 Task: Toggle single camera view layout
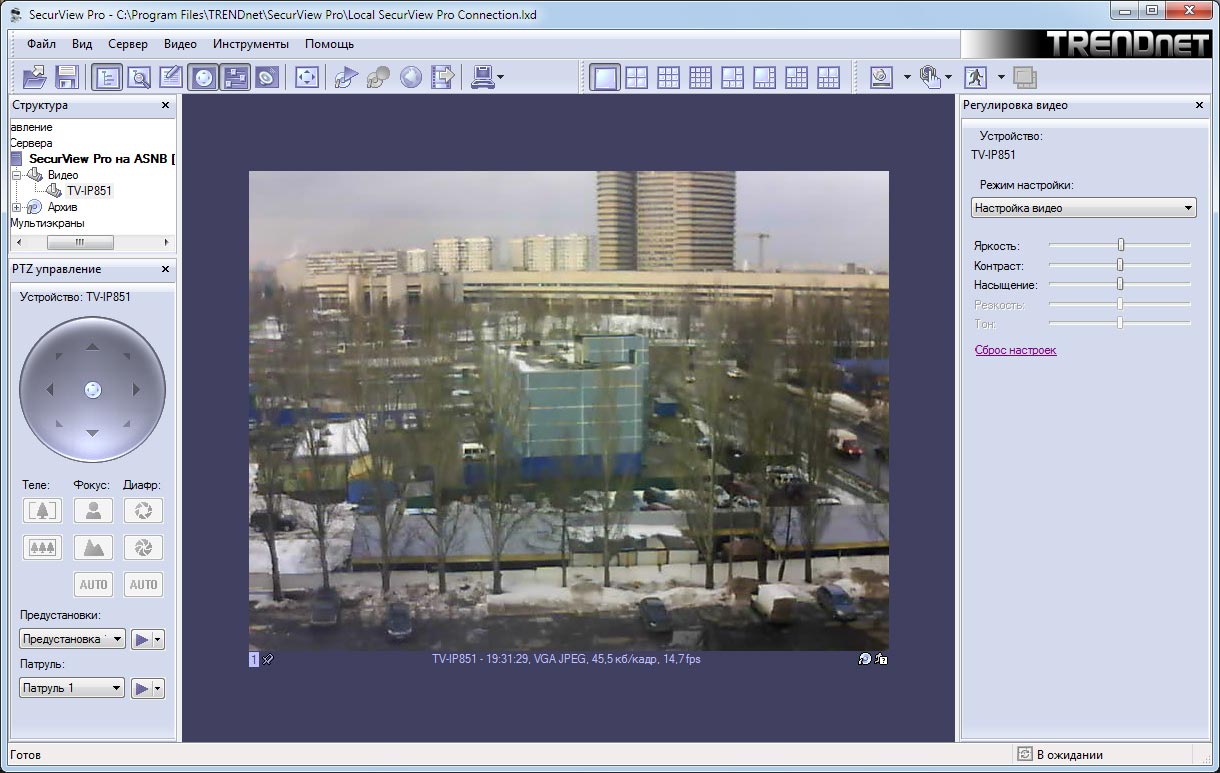click(605, 77)
